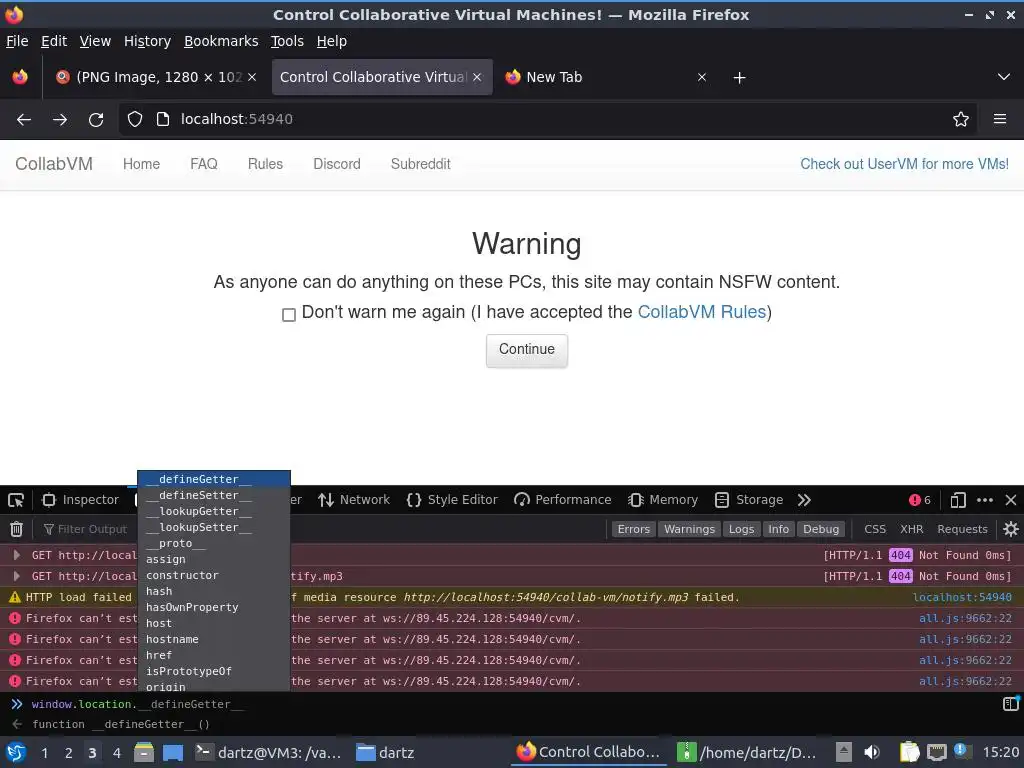The height and width of the screenshot is (768, 1024).
Task: Switch to multi-line editor mode icon
Action: click(x=1010, y=704)
